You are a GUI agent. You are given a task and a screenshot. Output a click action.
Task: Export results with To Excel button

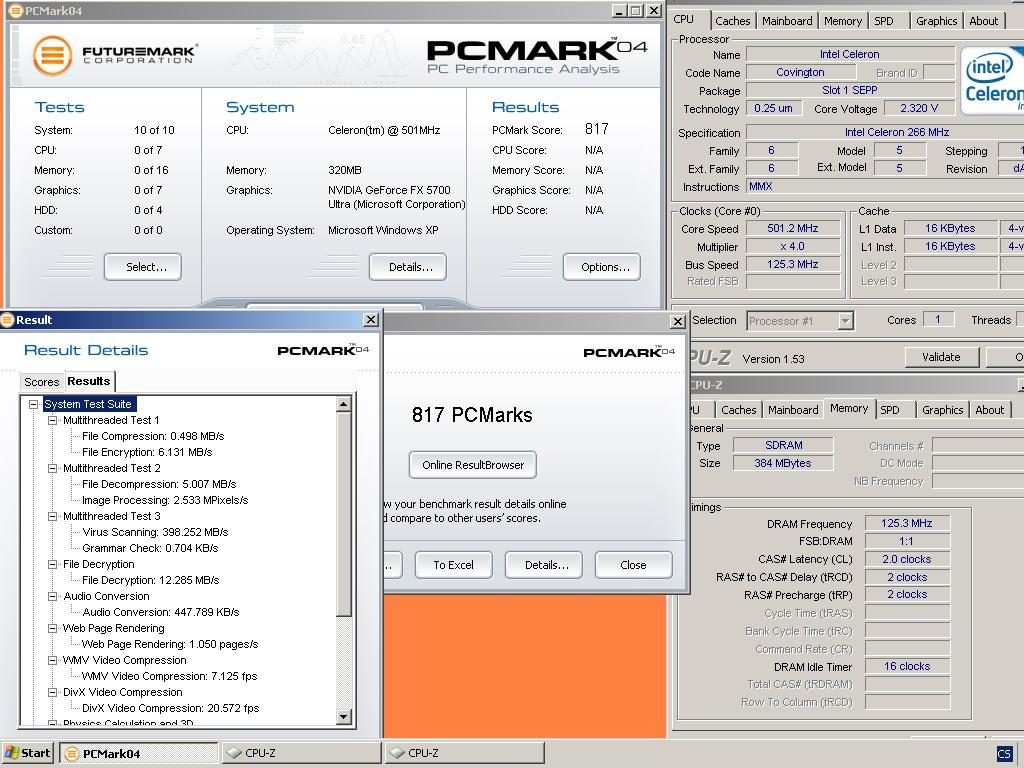[x=453, y=565]
